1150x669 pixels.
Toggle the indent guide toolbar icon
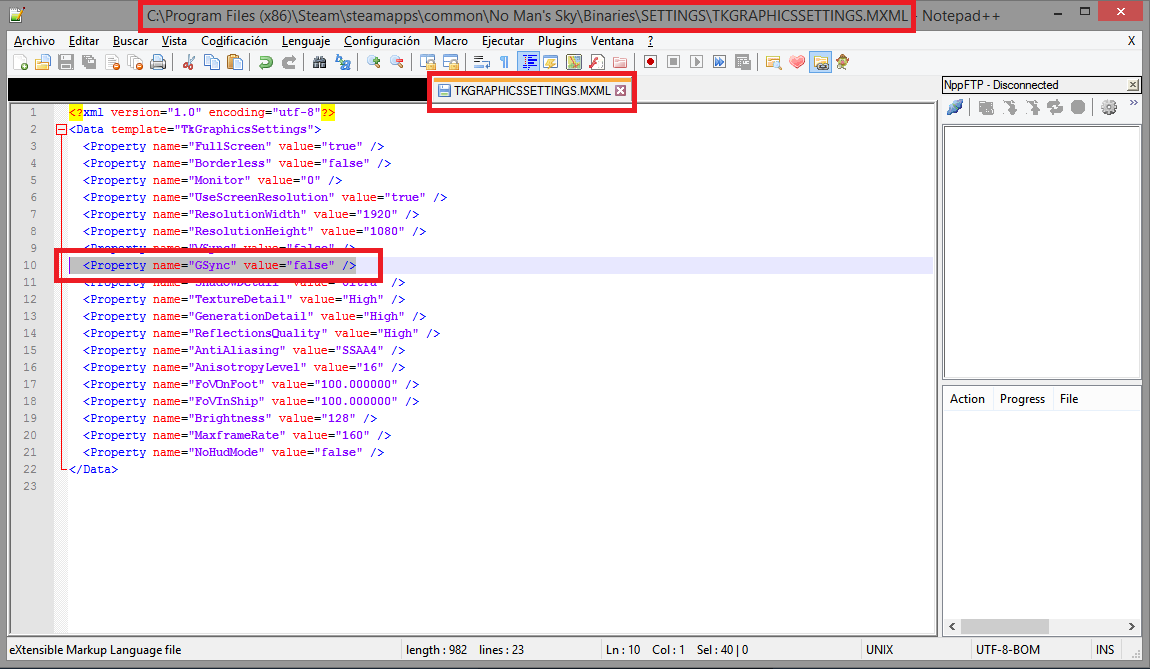point(528,62)
